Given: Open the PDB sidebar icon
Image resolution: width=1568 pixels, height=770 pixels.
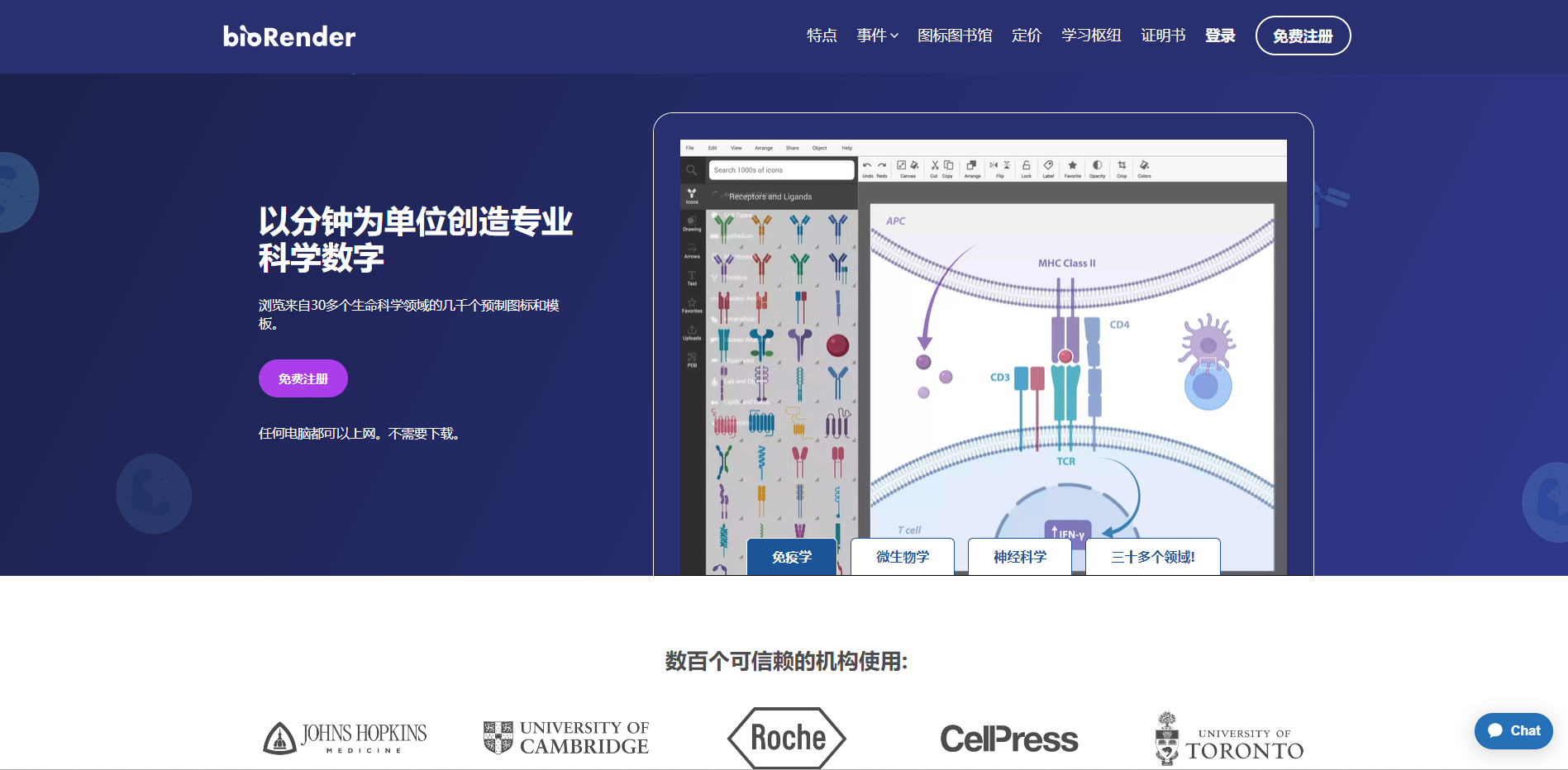Looking at the screenshot, I should [692, 359].
